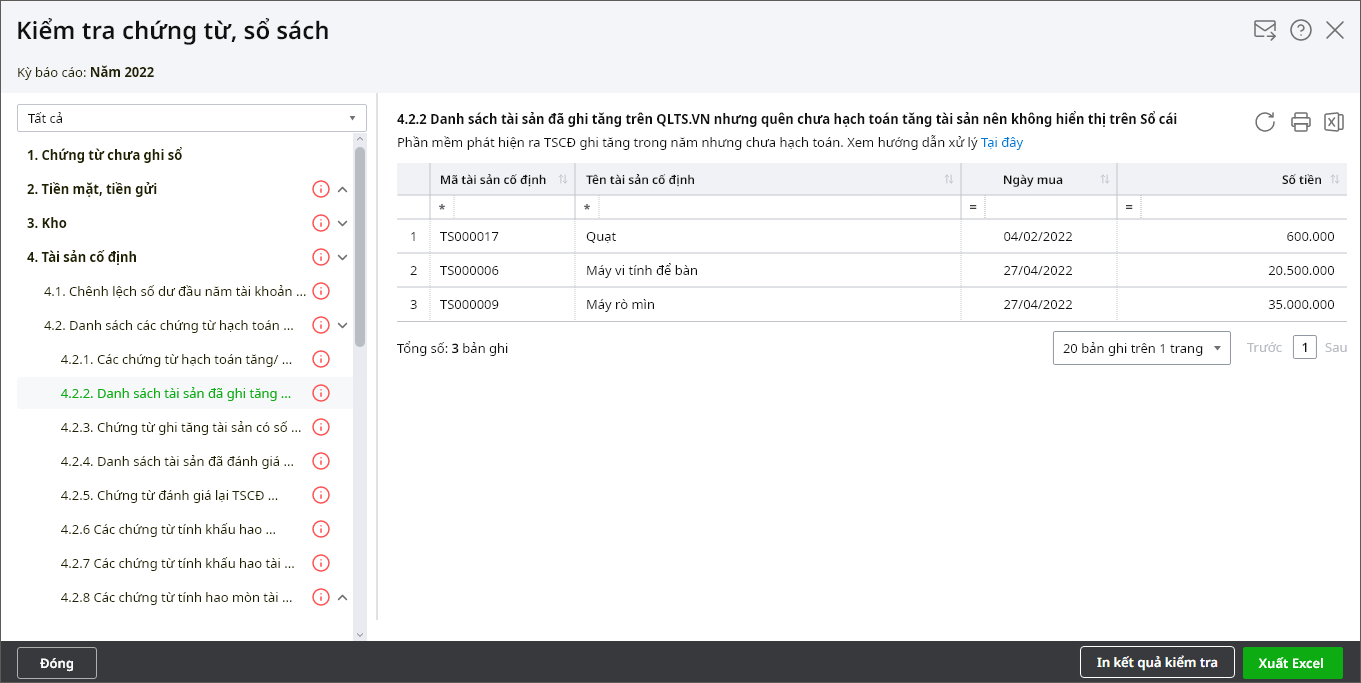The height and width of the screenshot is (683, 1361).
Task: Click the Excel export icon above the table
Action: point(1333,122)
